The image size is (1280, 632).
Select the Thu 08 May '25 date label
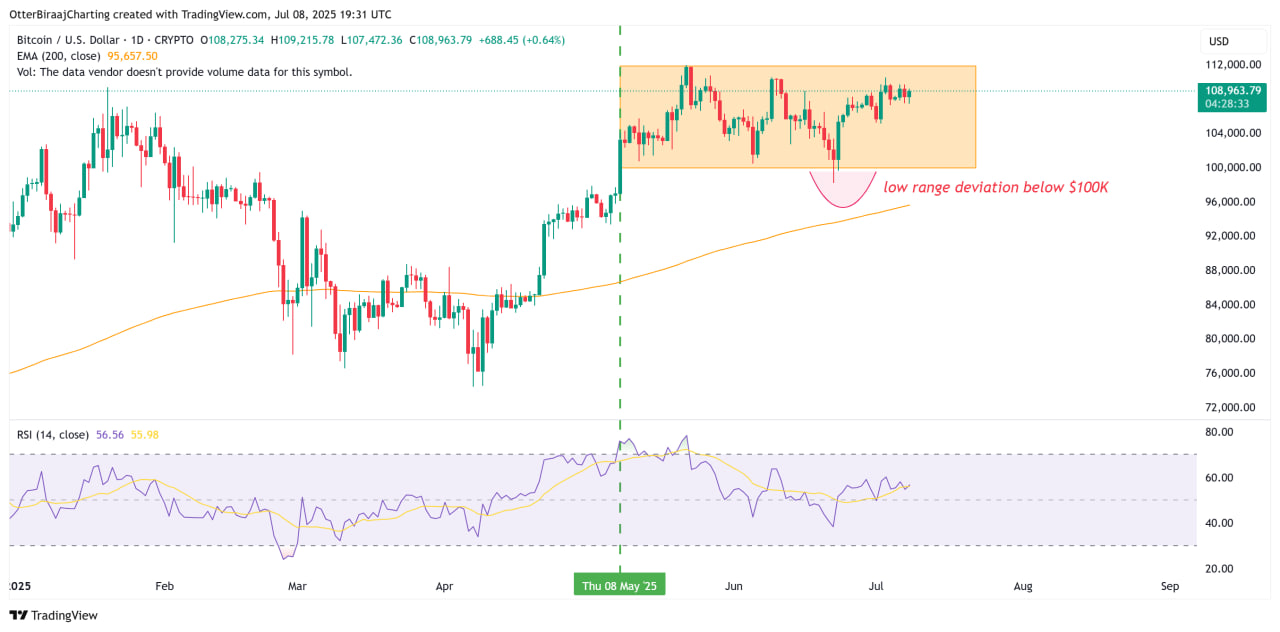tap(619, 585)
